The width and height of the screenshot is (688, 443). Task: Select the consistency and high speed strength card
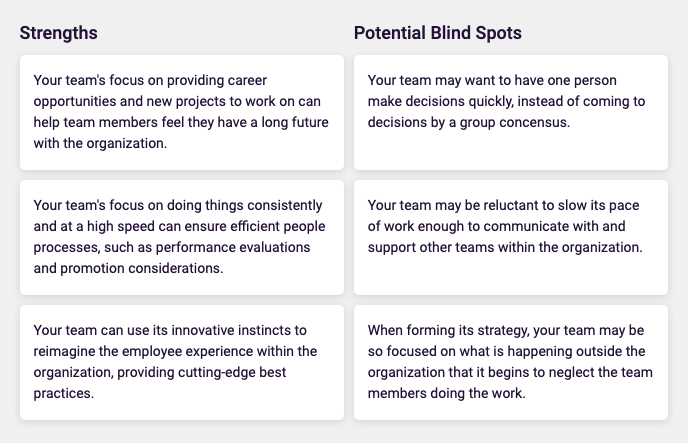pos(182,237)
